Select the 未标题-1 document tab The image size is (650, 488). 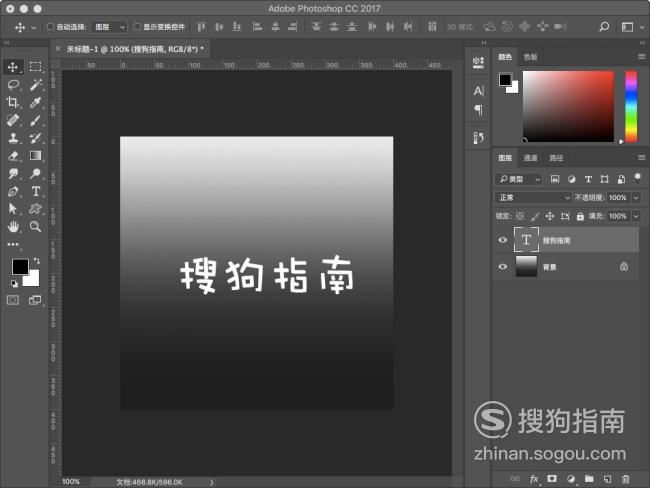point(135,49)
